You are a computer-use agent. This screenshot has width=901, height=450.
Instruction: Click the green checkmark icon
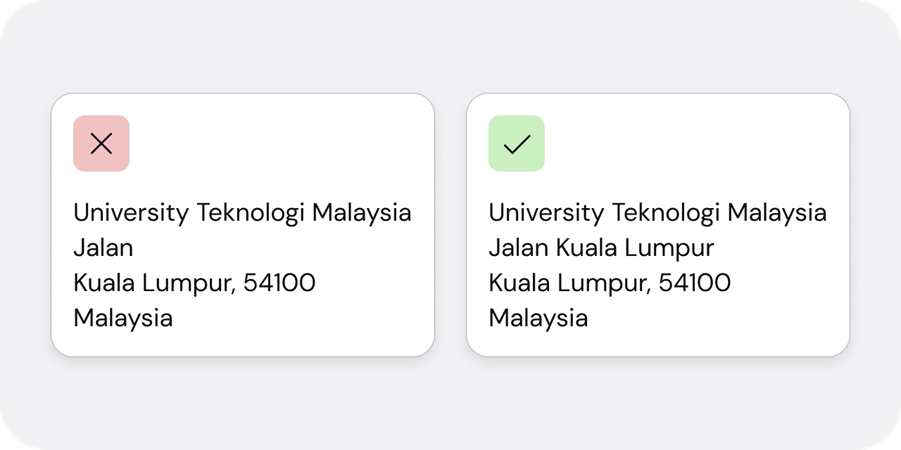pos(516,144)
